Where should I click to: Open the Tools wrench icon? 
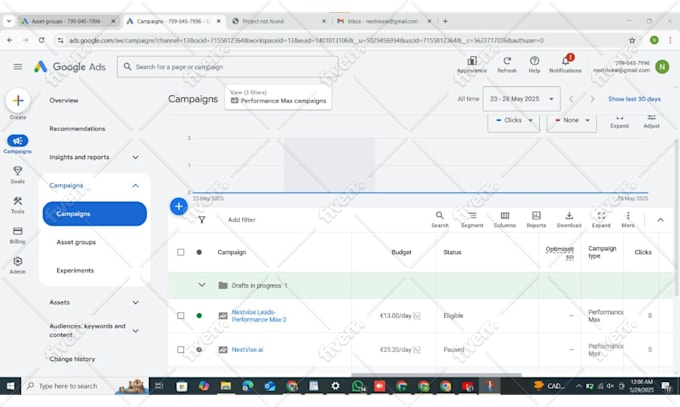(17, 201)
